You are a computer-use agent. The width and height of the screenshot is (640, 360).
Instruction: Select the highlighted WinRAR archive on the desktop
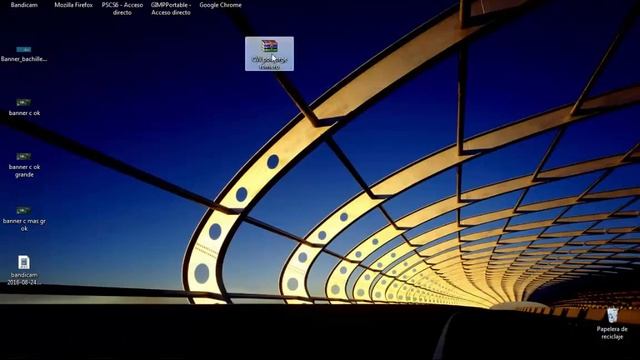269,53
